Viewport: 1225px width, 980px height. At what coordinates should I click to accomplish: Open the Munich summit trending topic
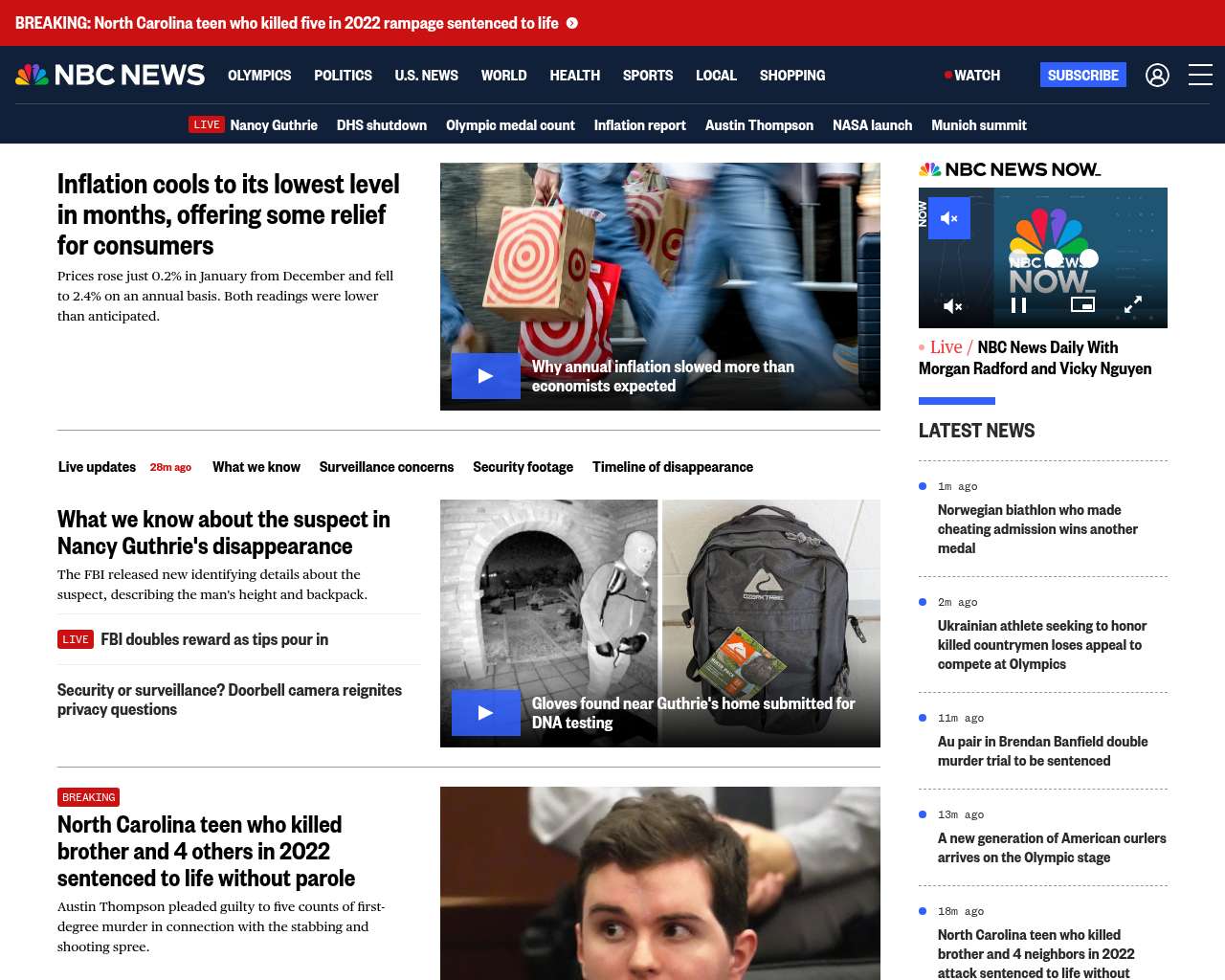coord(978,125)
